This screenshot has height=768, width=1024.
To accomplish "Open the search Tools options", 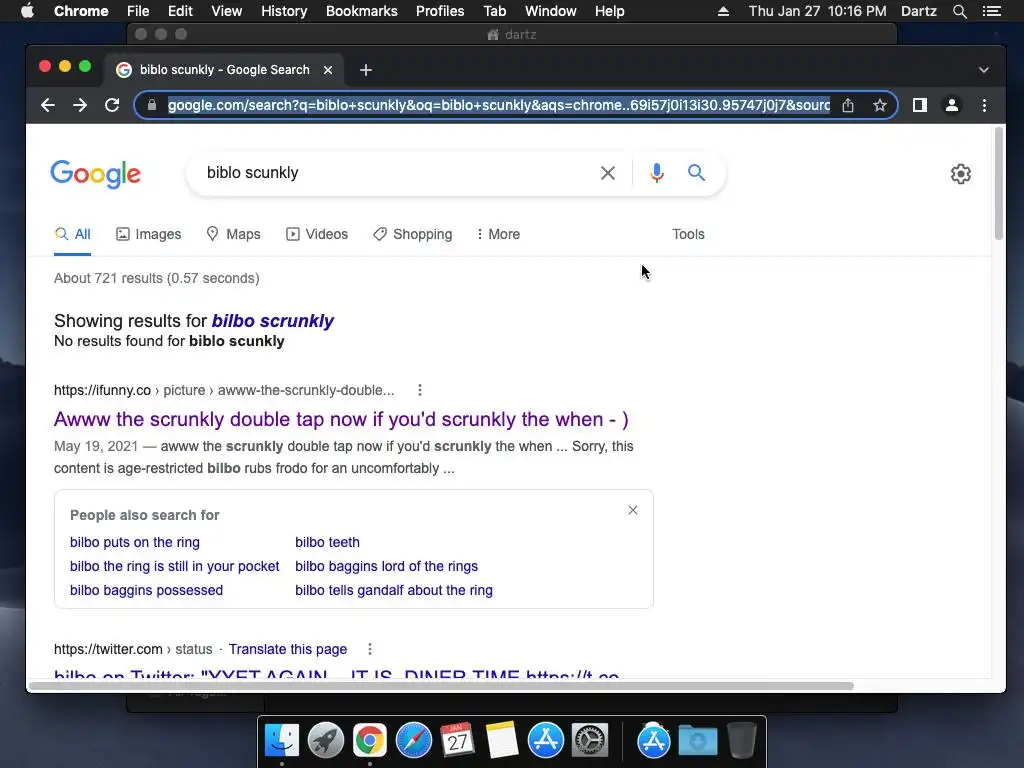I will (x=688, y=234).
